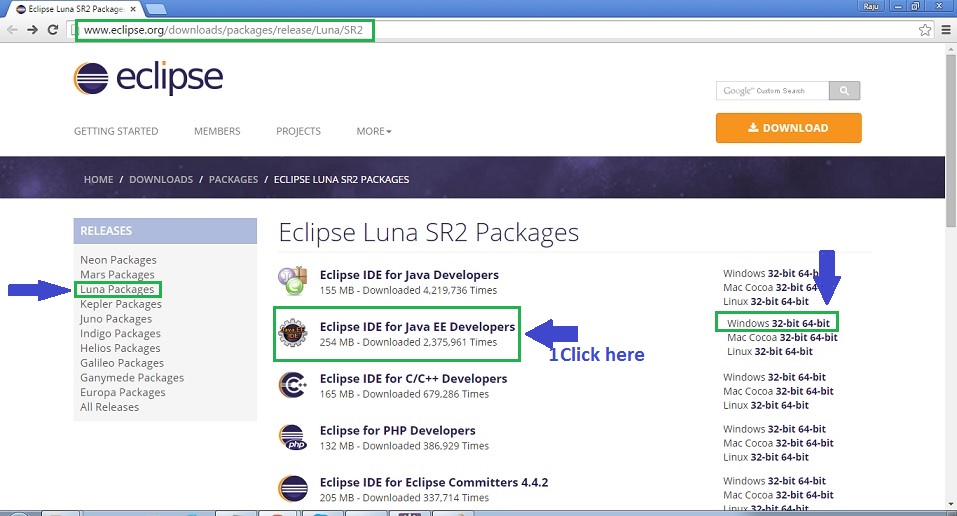Viewport: 957px width, 516px height.
Task: Bookmark this page with the star icon
Action: (x=925, y=30)
